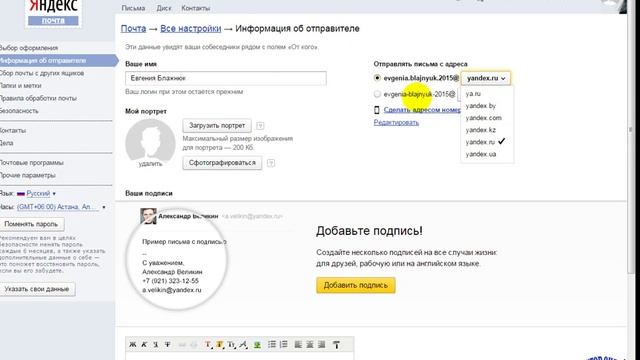The width and height of the screenshot is (640, 360).
Task: Click the Указать свои данные button
Action: [37, 289]
